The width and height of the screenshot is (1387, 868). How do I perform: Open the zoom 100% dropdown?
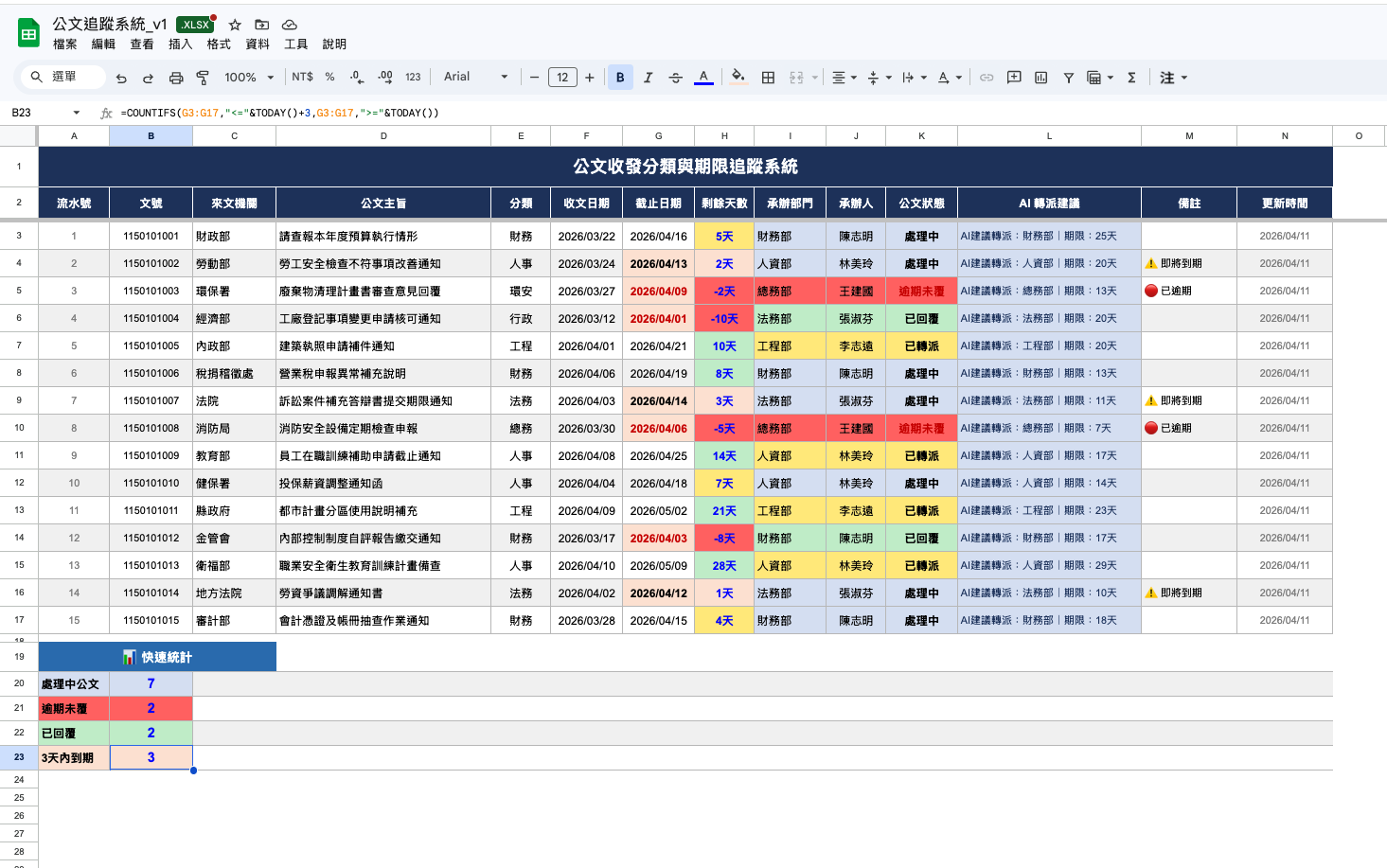(249, 78)
